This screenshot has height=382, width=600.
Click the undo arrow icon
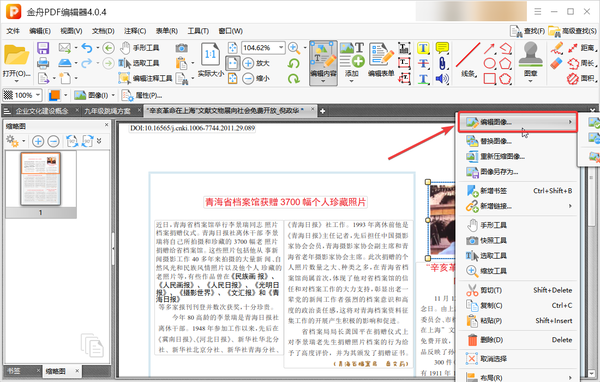pos(87,48)
